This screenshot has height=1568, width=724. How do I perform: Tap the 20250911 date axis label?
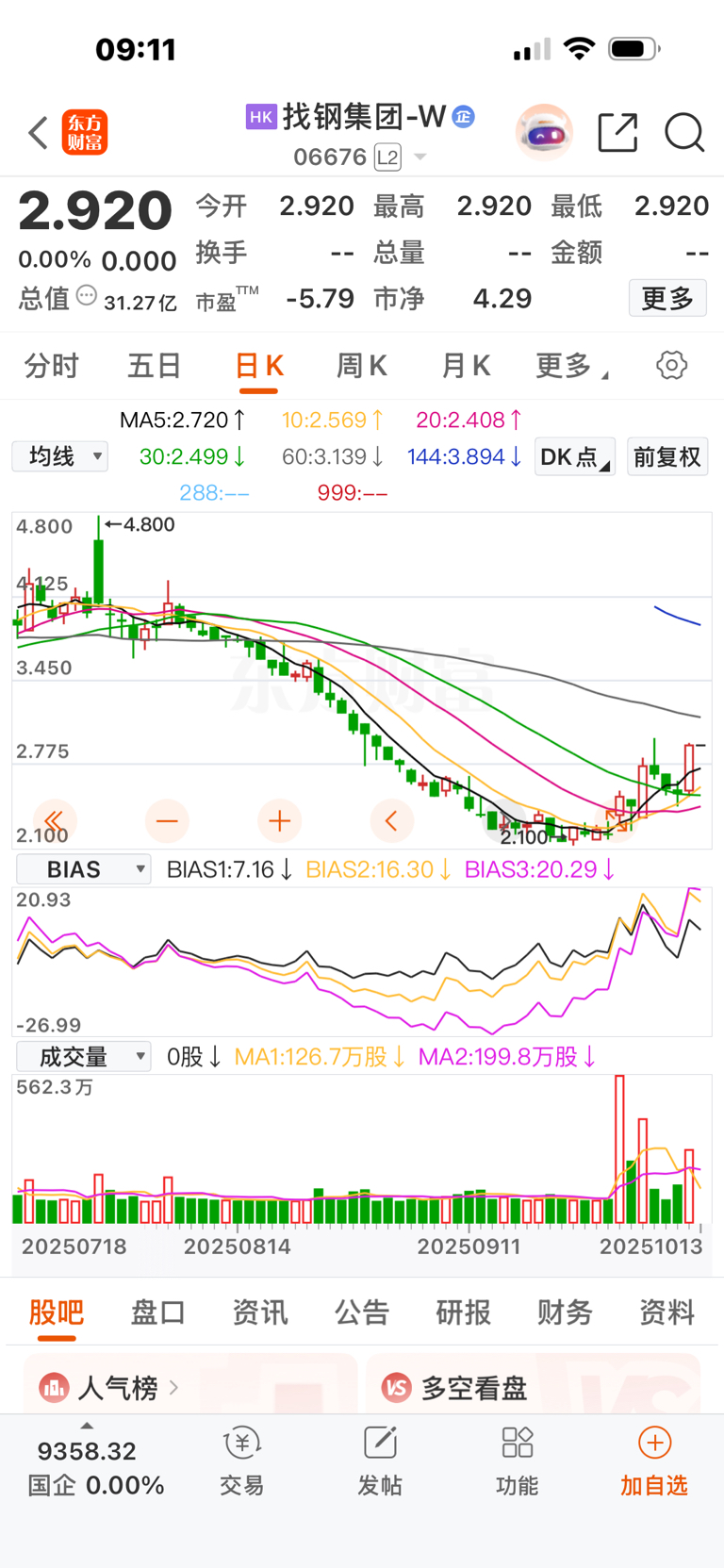tap(469, 1246)
